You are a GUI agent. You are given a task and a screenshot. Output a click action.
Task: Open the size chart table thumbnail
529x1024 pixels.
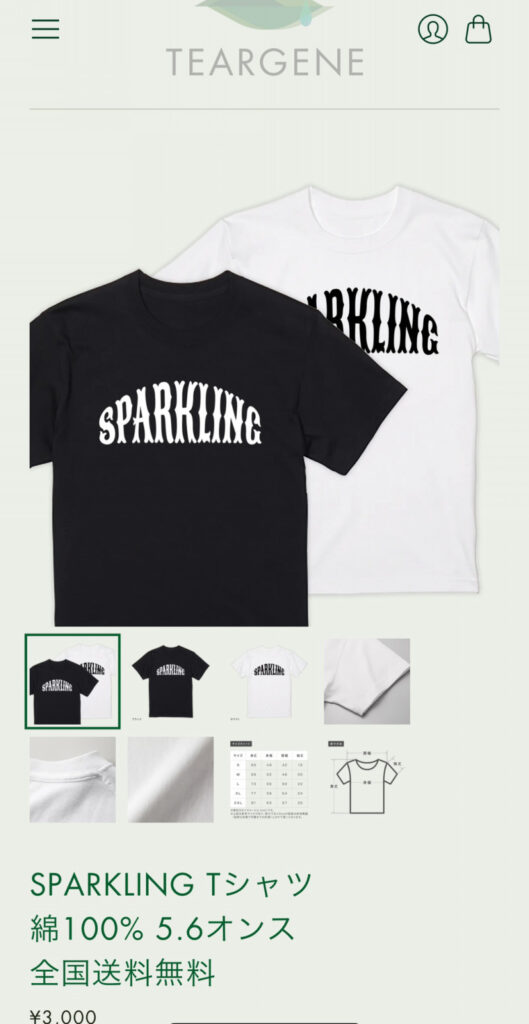(269, 780)
